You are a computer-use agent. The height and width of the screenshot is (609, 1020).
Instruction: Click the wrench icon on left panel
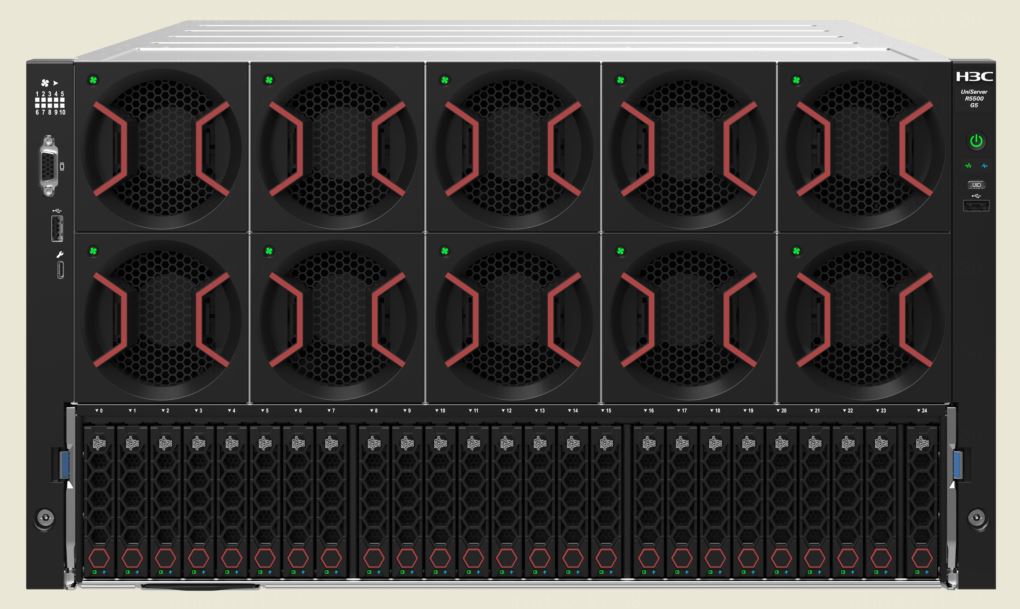pyautogui.click(x=60, y=255)
